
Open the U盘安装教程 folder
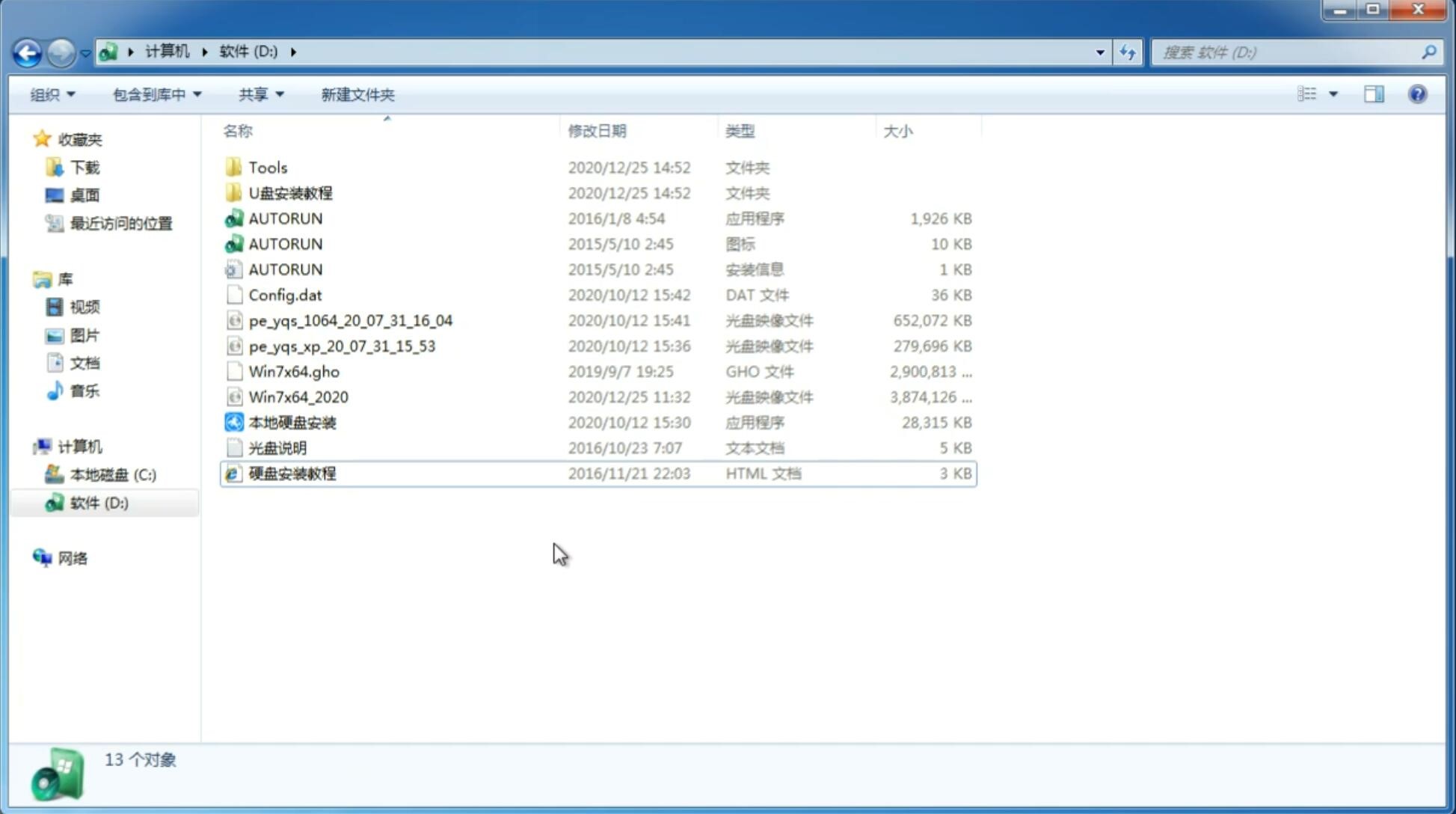290,192
